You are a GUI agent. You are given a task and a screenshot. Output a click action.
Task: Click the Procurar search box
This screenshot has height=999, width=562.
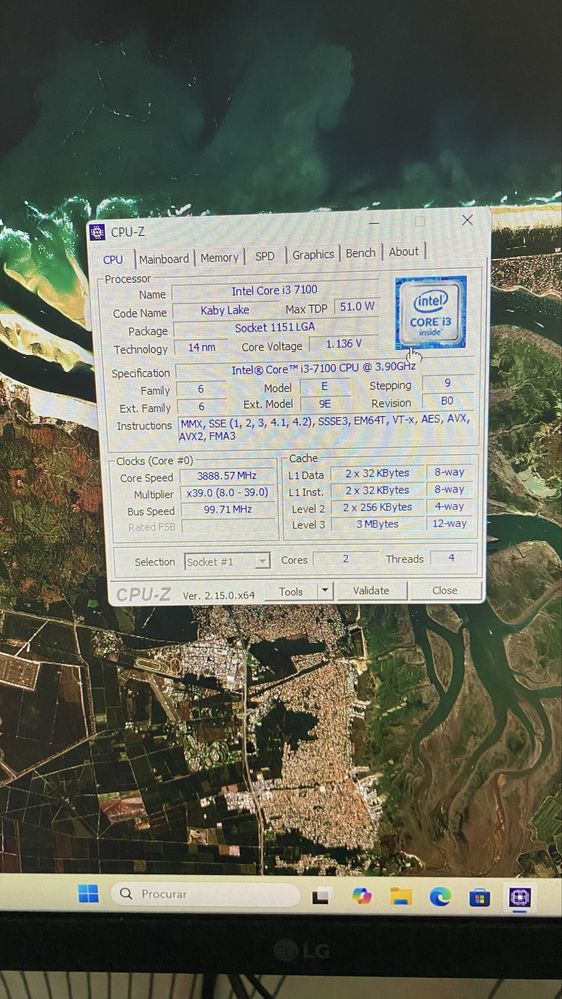(x=205, y=894)
